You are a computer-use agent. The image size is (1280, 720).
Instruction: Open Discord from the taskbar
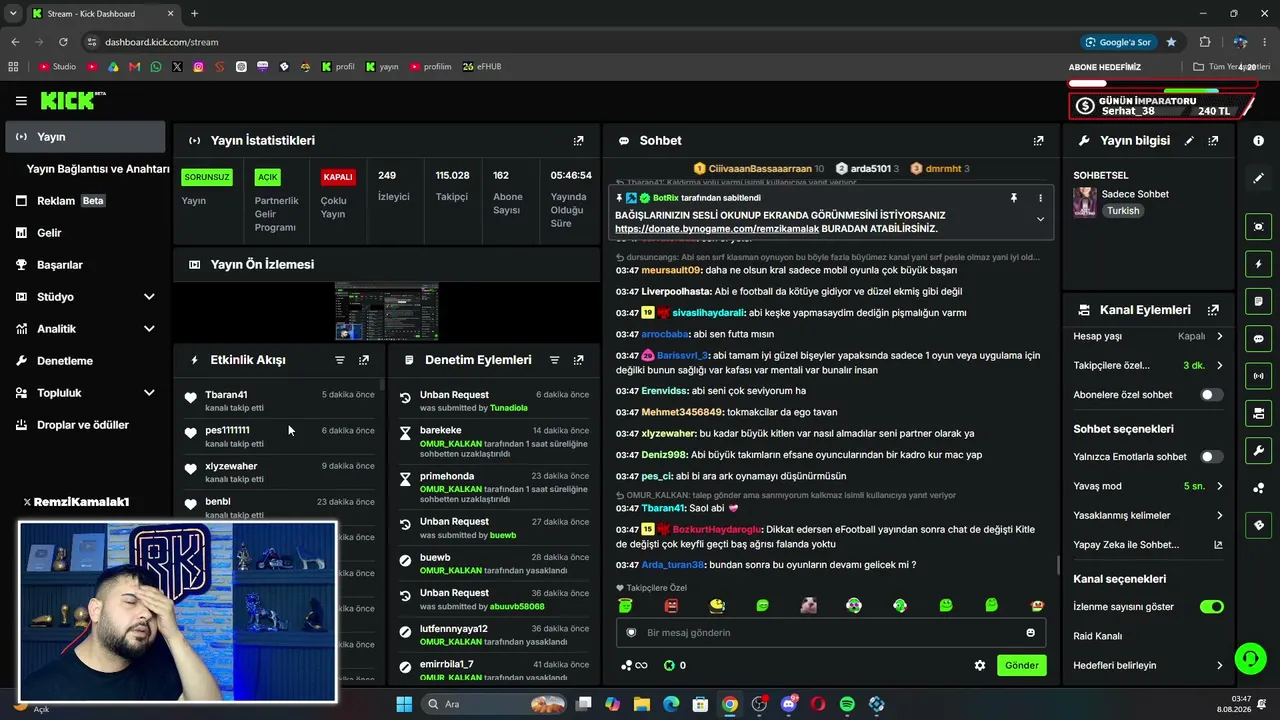pos(789,704)
